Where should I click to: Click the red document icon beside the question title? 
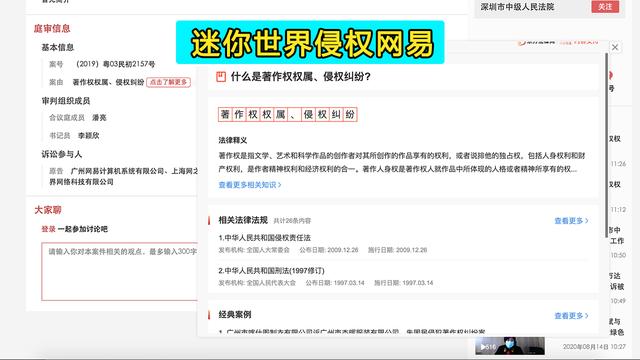pos(221,77)
